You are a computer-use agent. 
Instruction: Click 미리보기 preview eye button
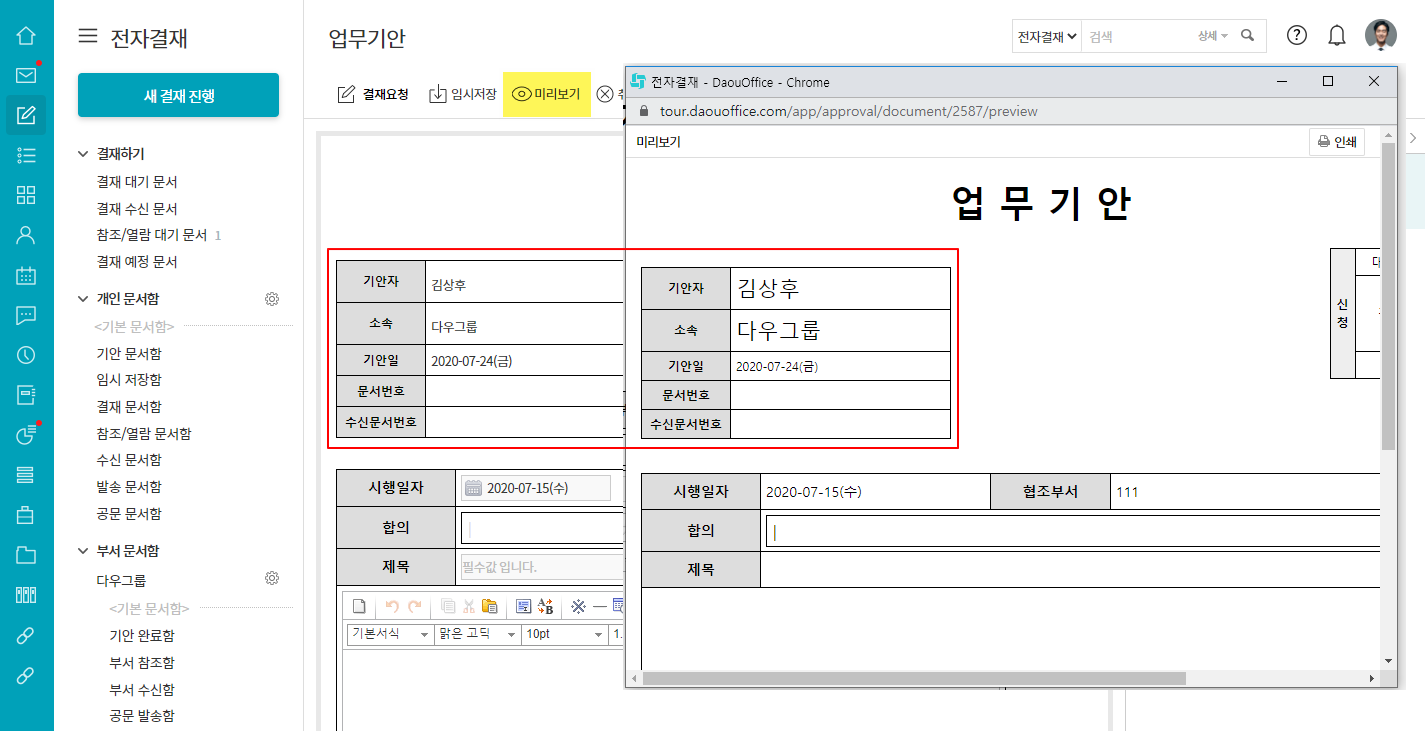coord(546,94)
